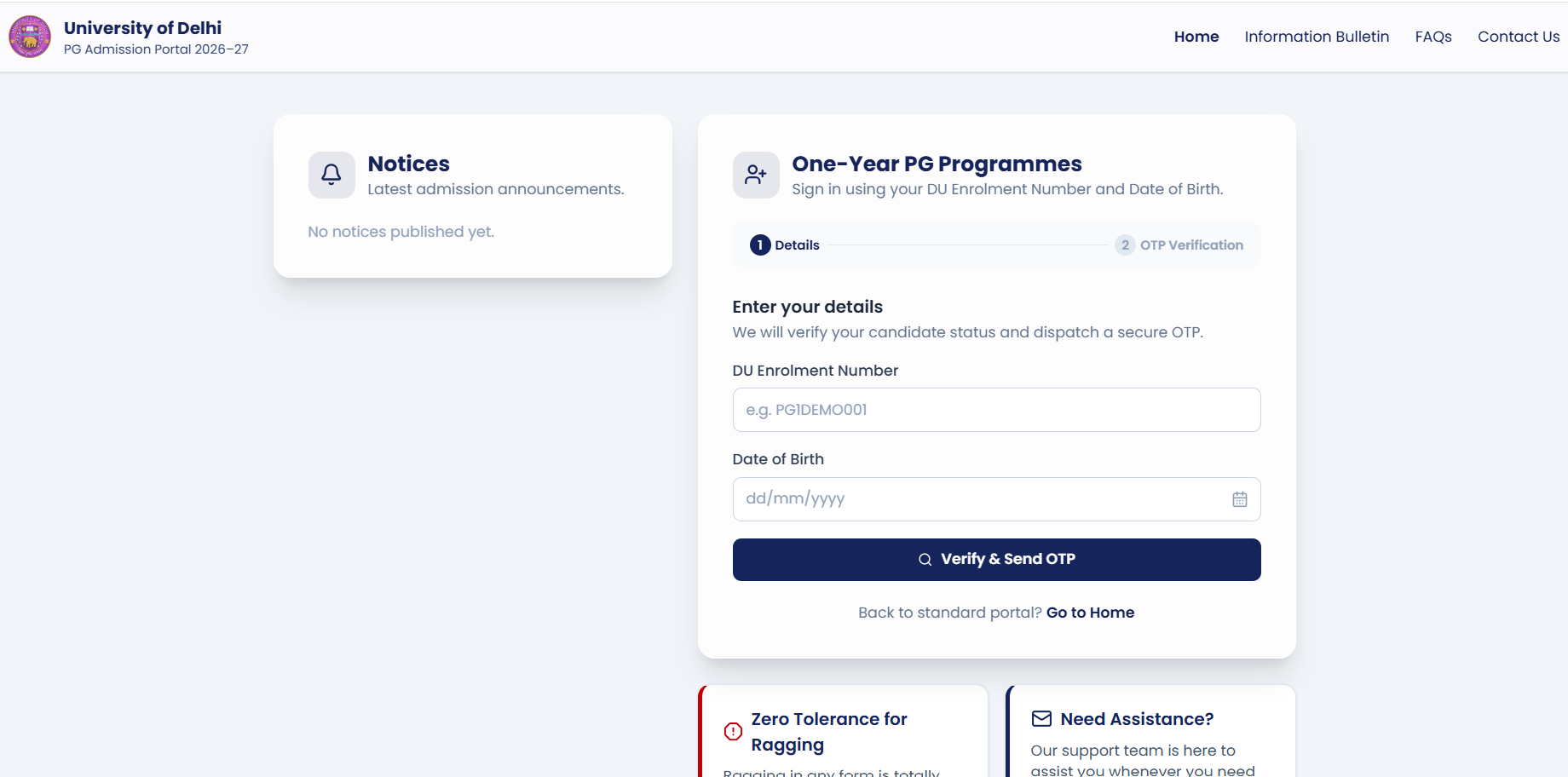Select the Zero Tolerance for Ragging card heading

(829, 732)
